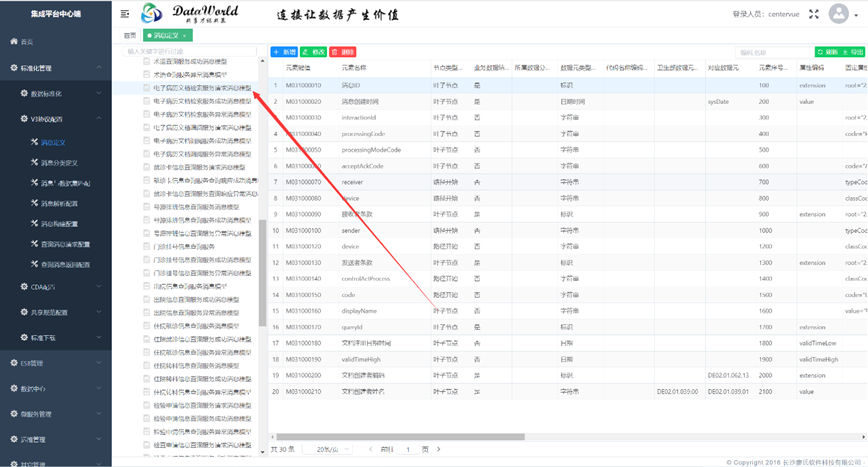The height and width of the screenshot is (467, 868).
Task: Click gear icon beside CDA config
Action: click(24, 287)
